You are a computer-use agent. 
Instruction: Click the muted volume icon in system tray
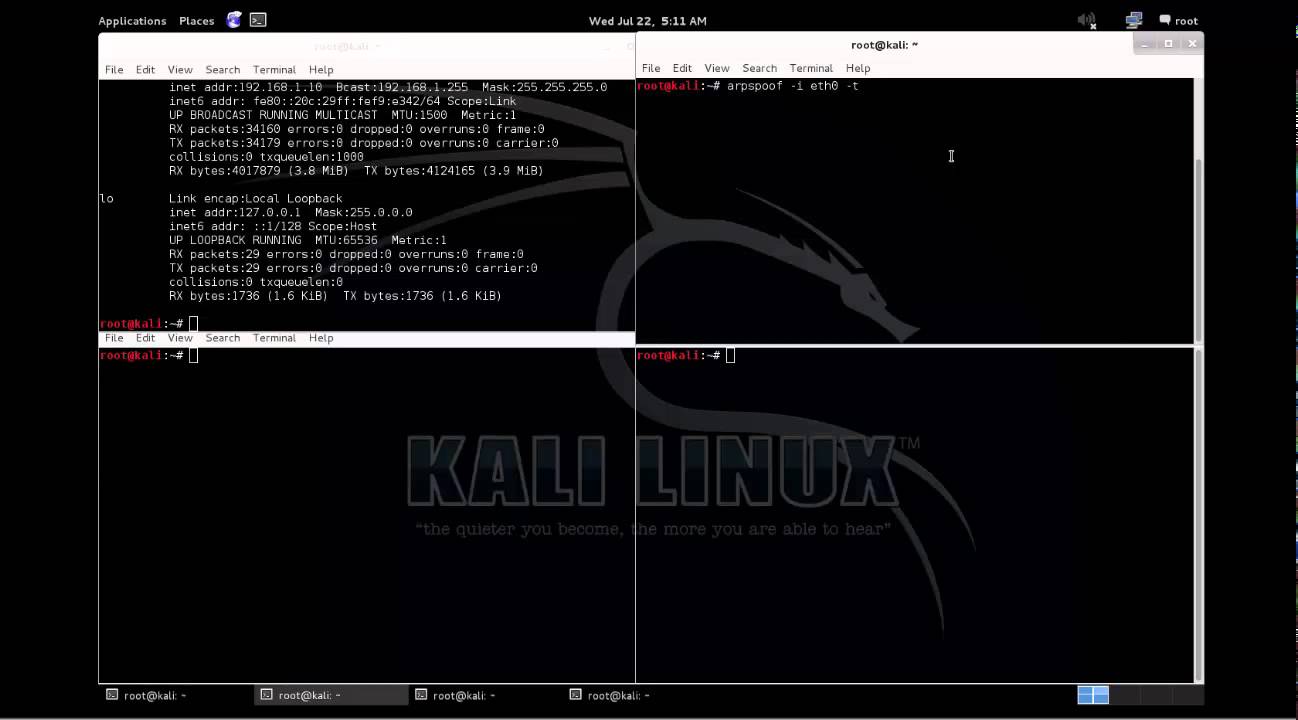pos(1087,20)
